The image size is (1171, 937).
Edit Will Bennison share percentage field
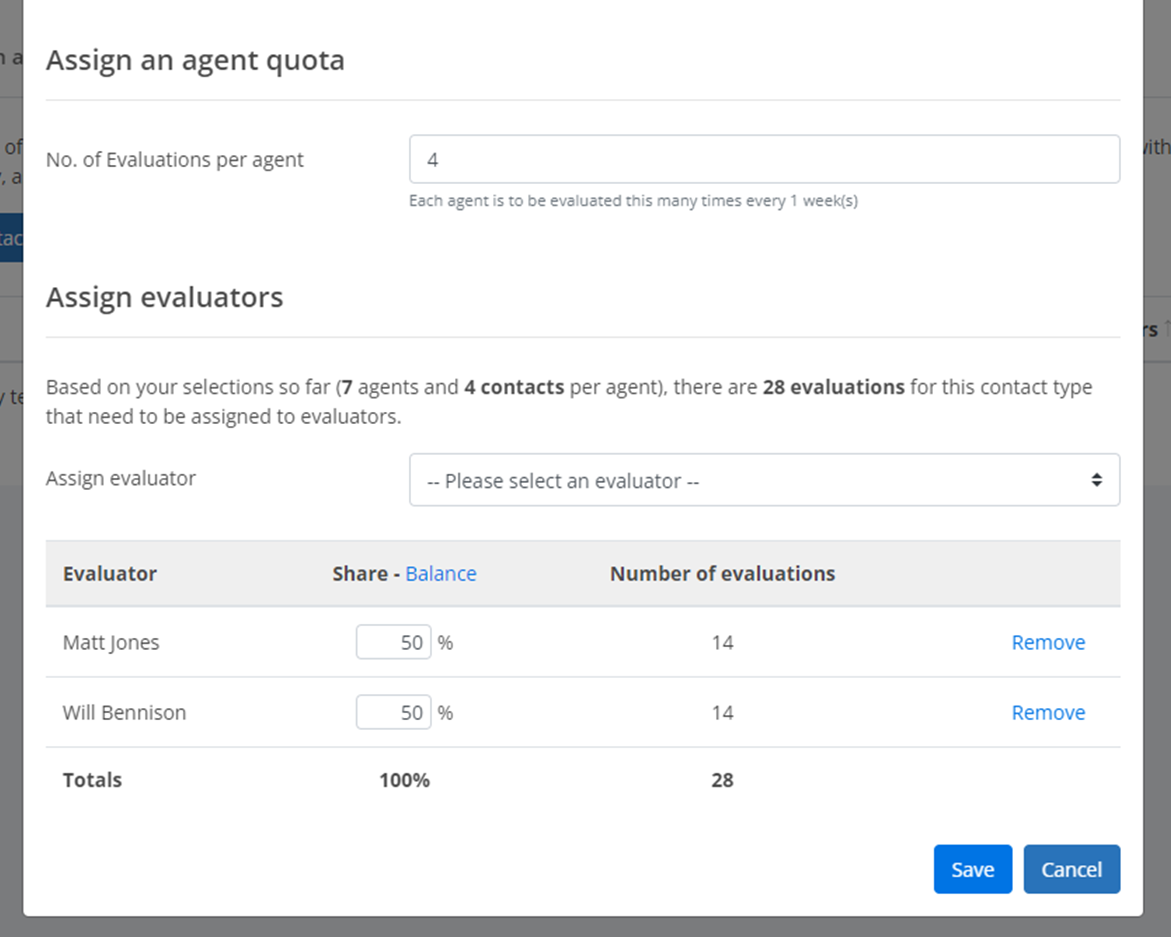(x=394, y=712)
